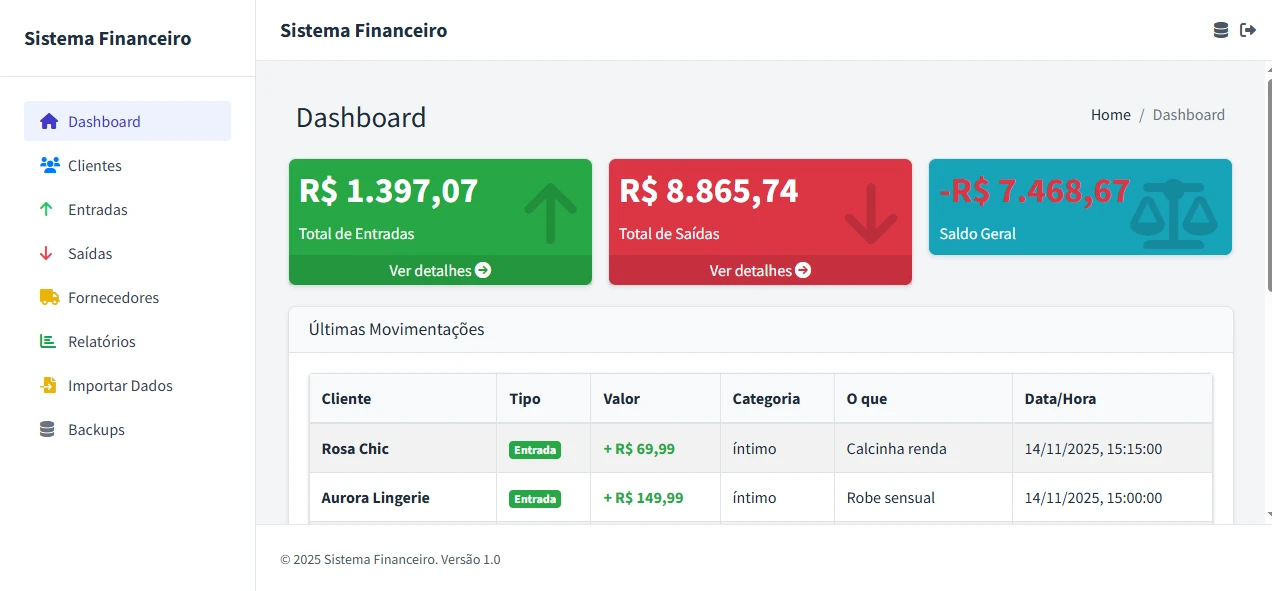The width and height of the screenshot is (1272, 591).
Task: Go to the Fornecedores section
Action: (113, 298)
